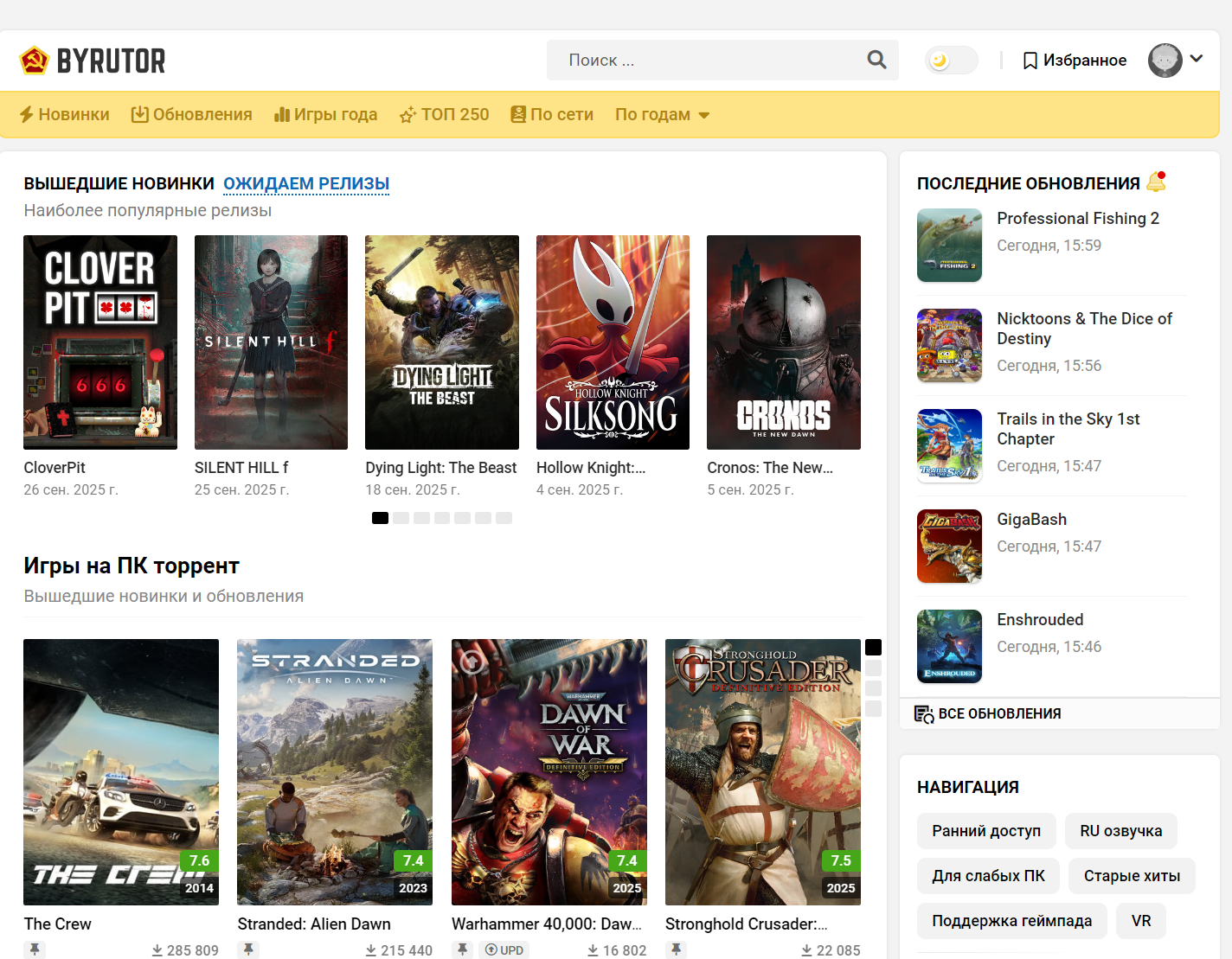Open user account menu chevron
The height and width of the screenshot is (959, 1232).
(x=1197, y=59)
